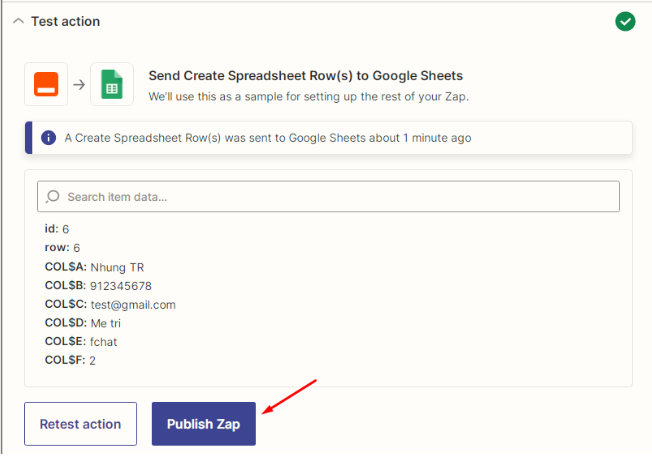This screenshot has width=652, height=466.
Task: Select the row: 6 data entry
Action: click(x=62, y=247)
